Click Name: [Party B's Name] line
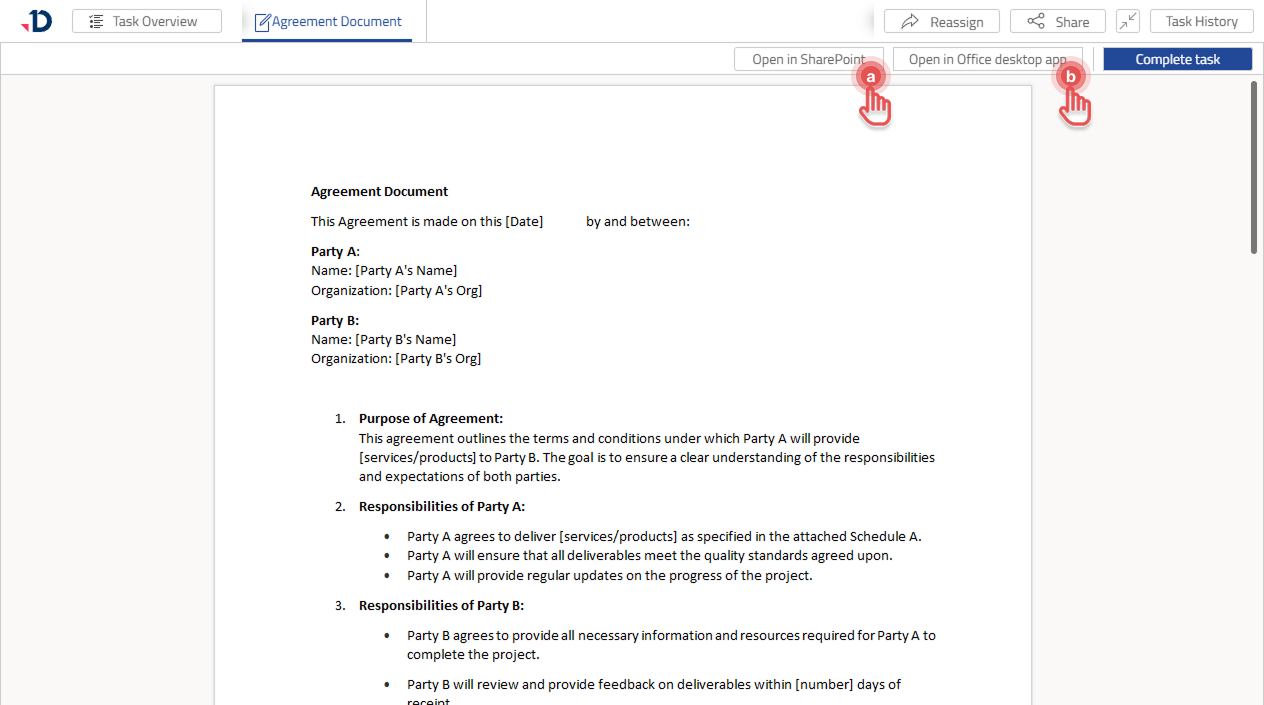 click(383, 339)
